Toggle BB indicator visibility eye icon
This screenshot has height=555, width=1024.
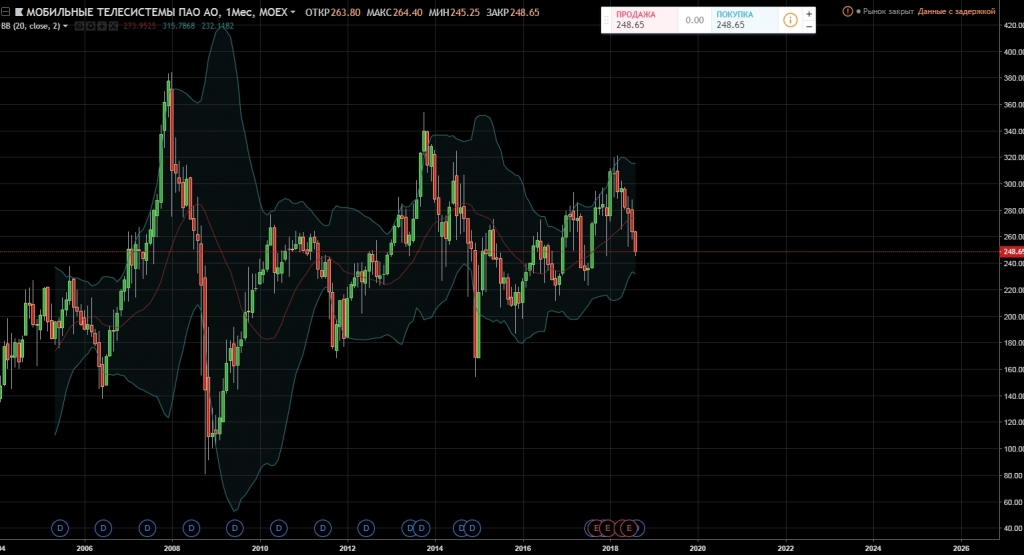[x=80, y=26]
